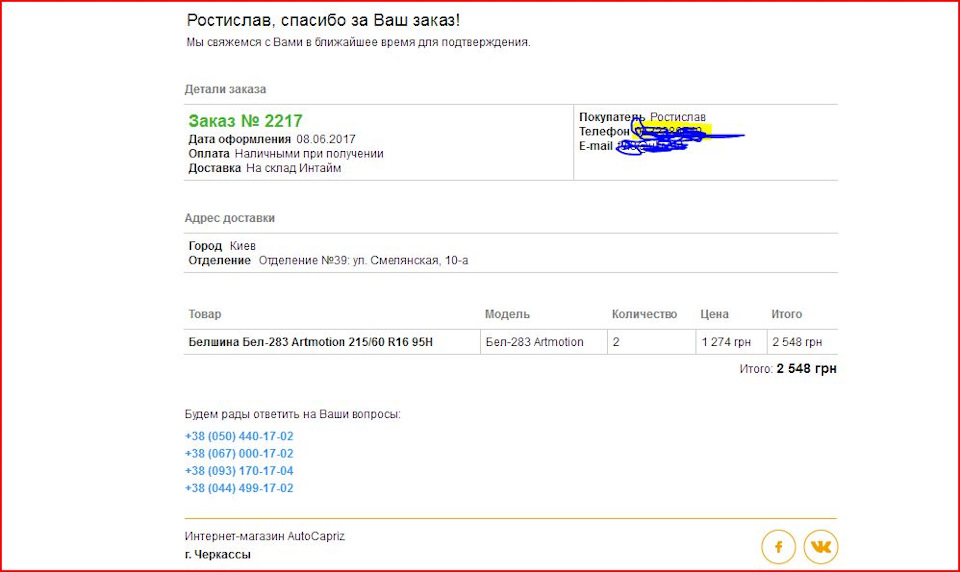Select row total cell '2 548 грн'
Image resolution: width=960 pixels, height=572 pixels.
(x=797, y=342)
